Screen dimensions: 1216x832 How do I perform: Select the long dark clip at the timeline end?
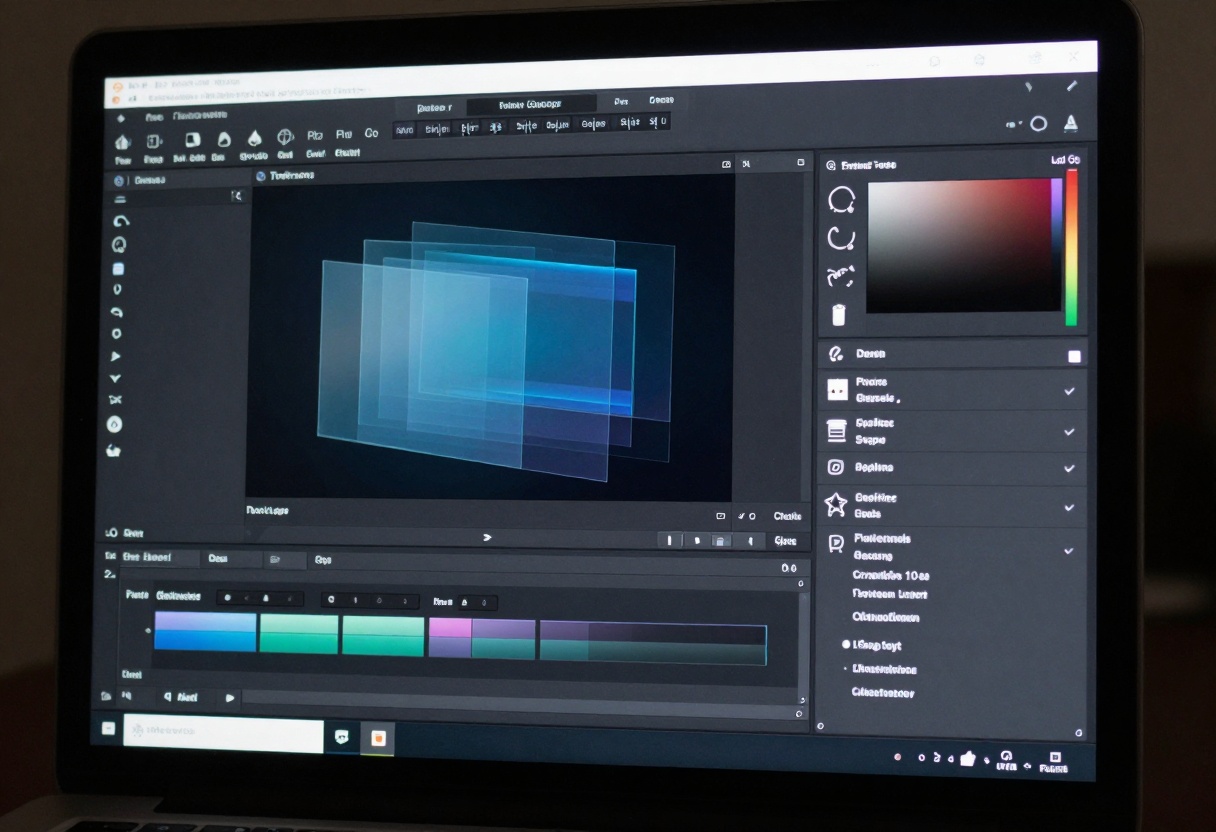pyautogui.click(x=653, y=643)
